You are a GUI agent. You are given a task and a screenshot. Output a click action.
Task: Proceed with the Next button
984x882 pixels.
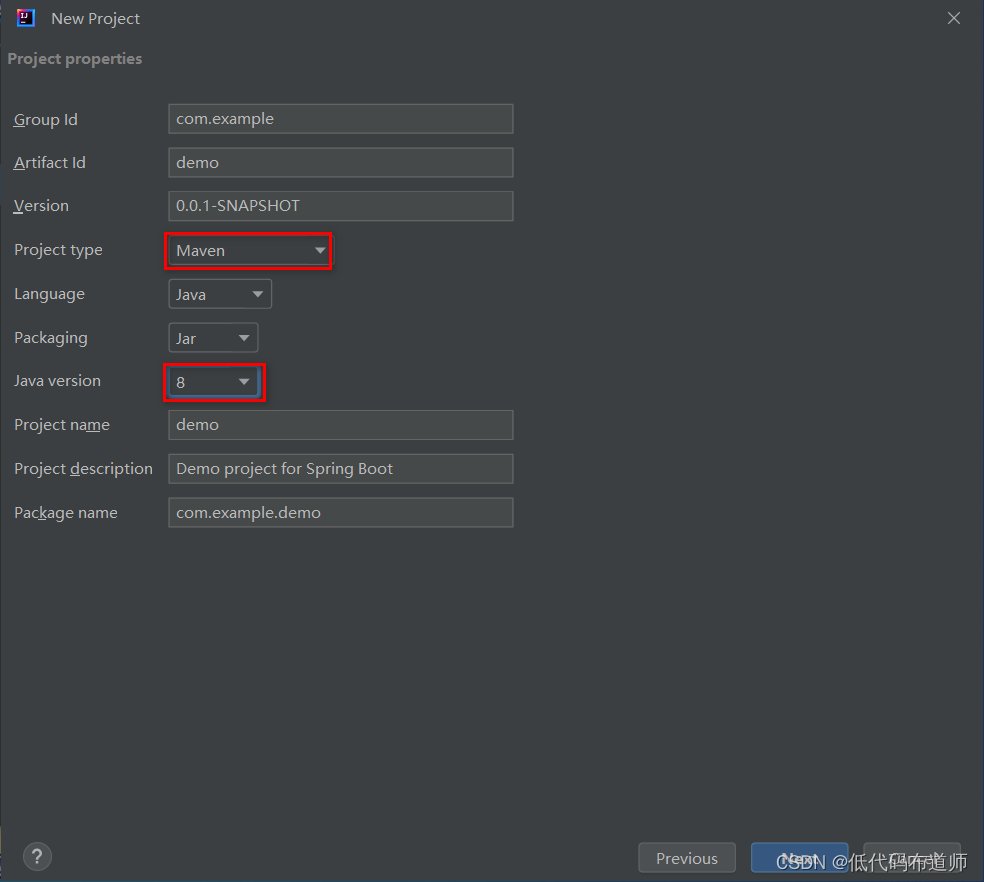click(x=800, y=858)
